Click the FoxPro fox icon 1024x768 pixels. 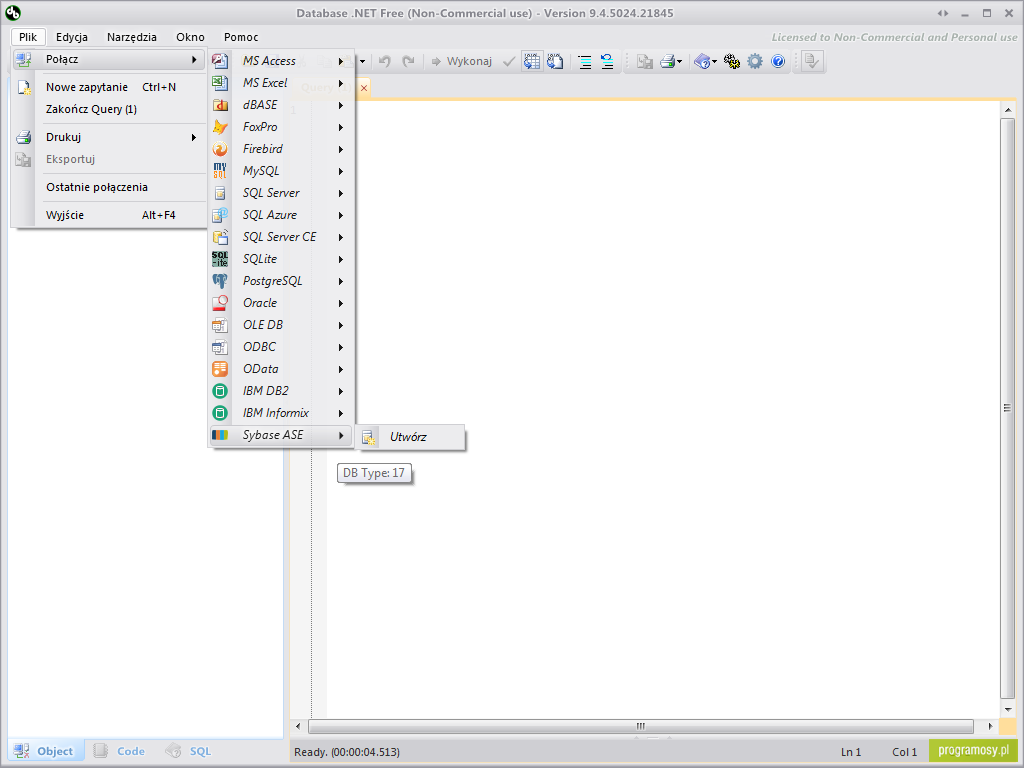point(220,127)
